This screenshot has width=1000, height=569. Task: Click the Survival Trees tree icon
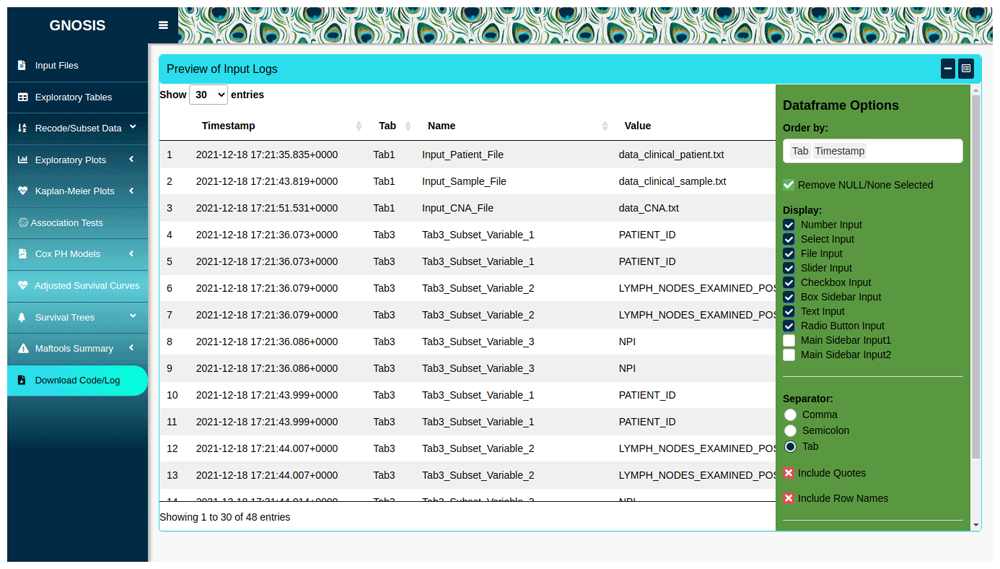(22, 318)
